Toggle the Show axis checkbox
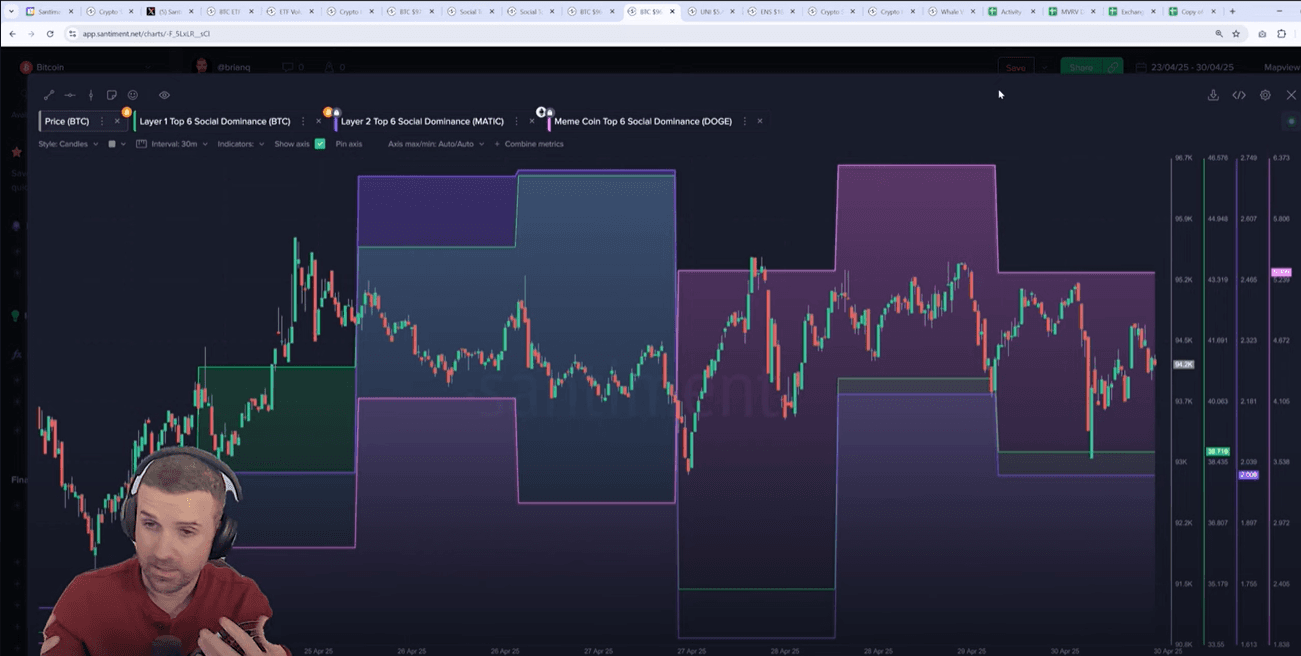Viewport: 1301px width, 656px height. 320,144
